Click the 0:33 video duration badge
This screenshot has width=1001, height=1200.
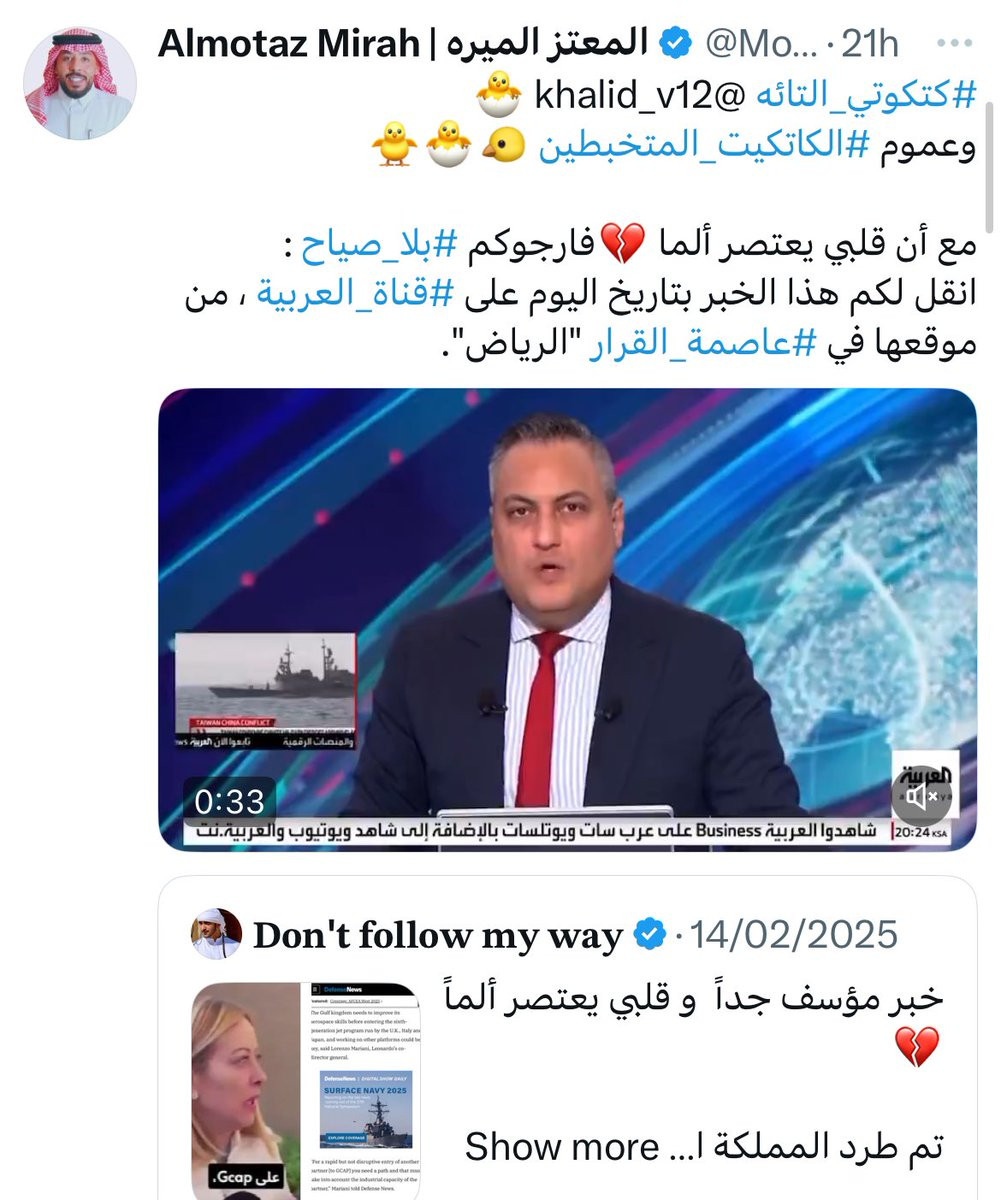[x=229, y=802]
